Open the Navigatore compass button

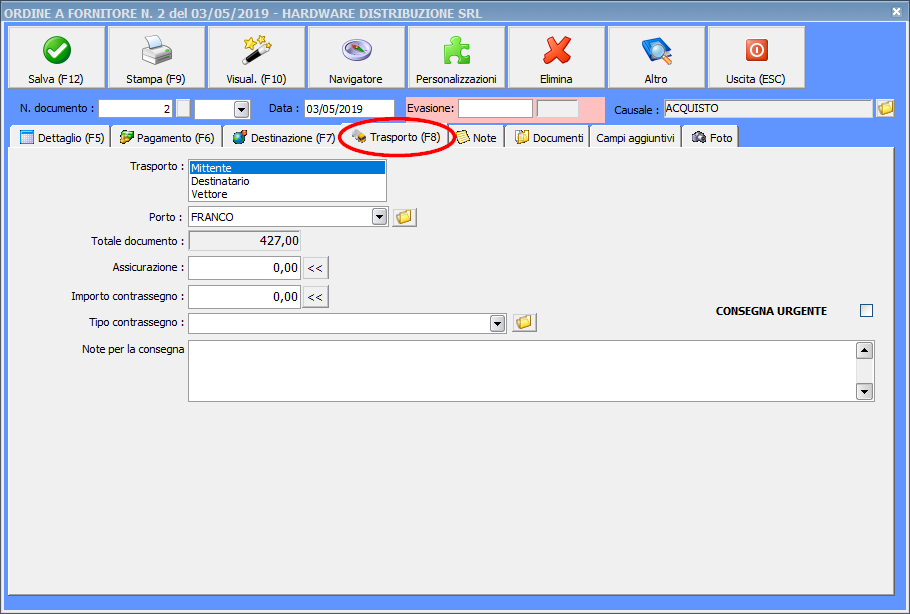pos(356,57)
